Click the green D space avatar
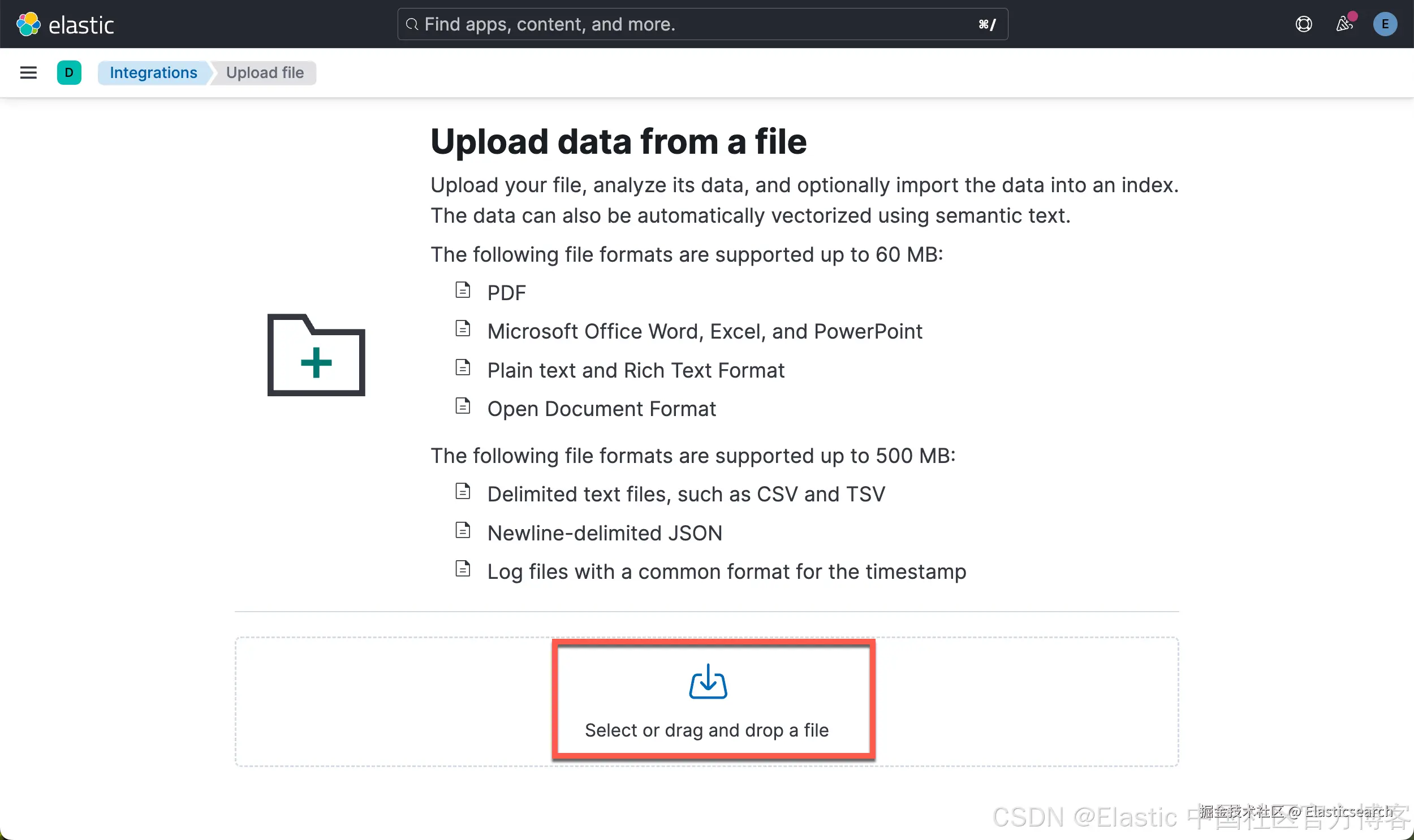The image size is (1414, 840). 69,72
